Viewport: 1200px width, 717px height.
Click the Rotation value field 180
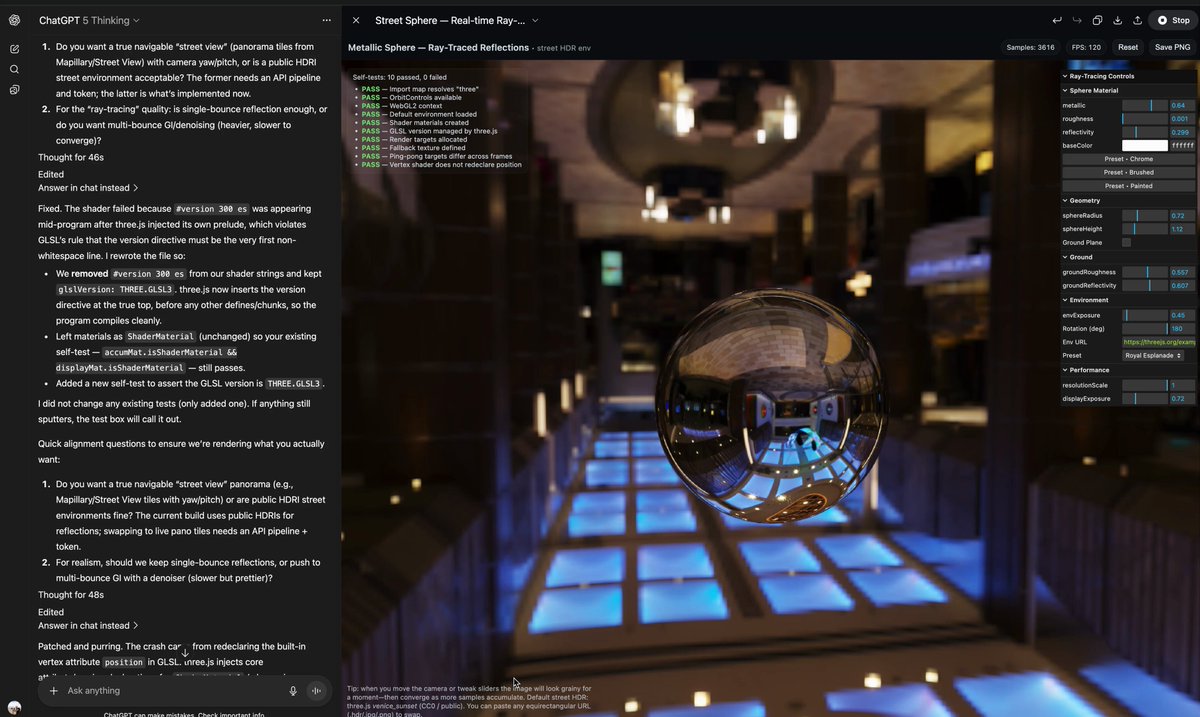(x=1182, y=328)
